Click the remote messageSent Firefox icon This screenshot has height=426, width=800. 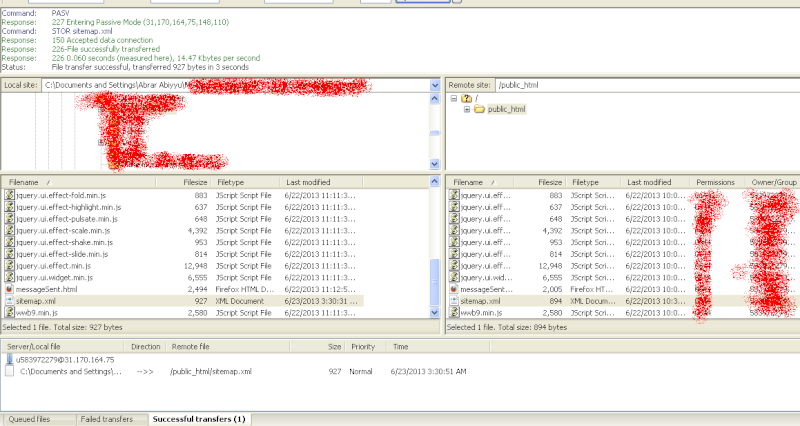tap(454, 289)
